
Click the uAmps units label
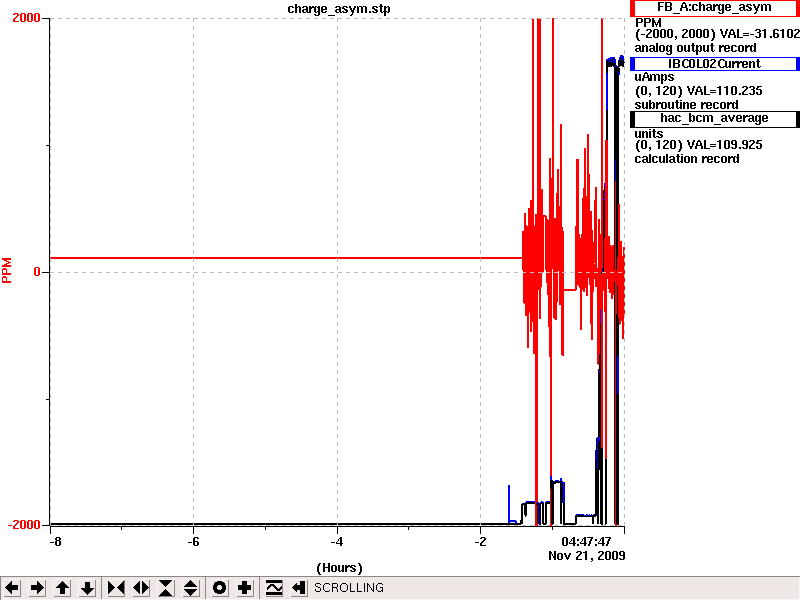(654, 77)
